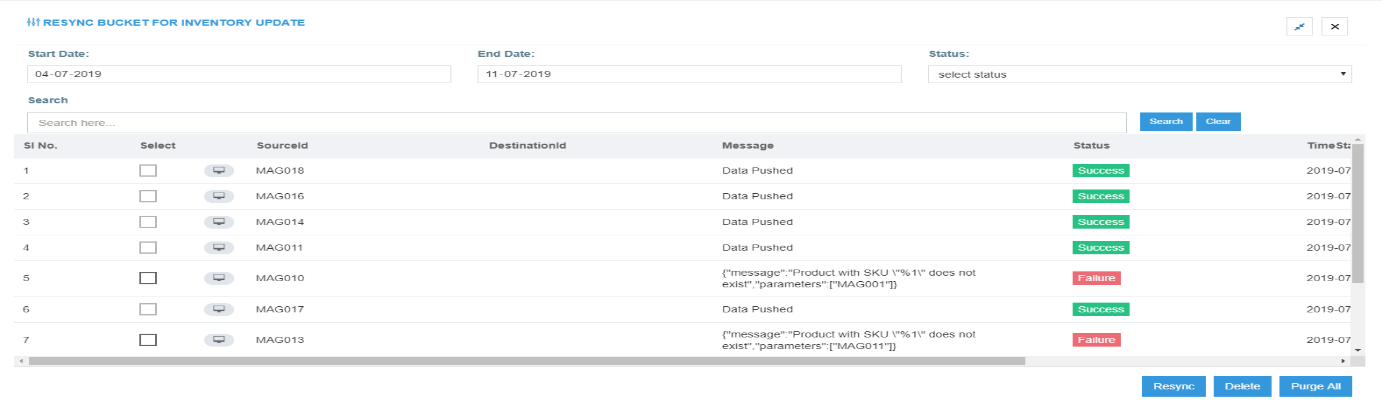Click the monitor icon for MAG010 row
This screenshot has width=1382, height=412.
coord(218,278)
